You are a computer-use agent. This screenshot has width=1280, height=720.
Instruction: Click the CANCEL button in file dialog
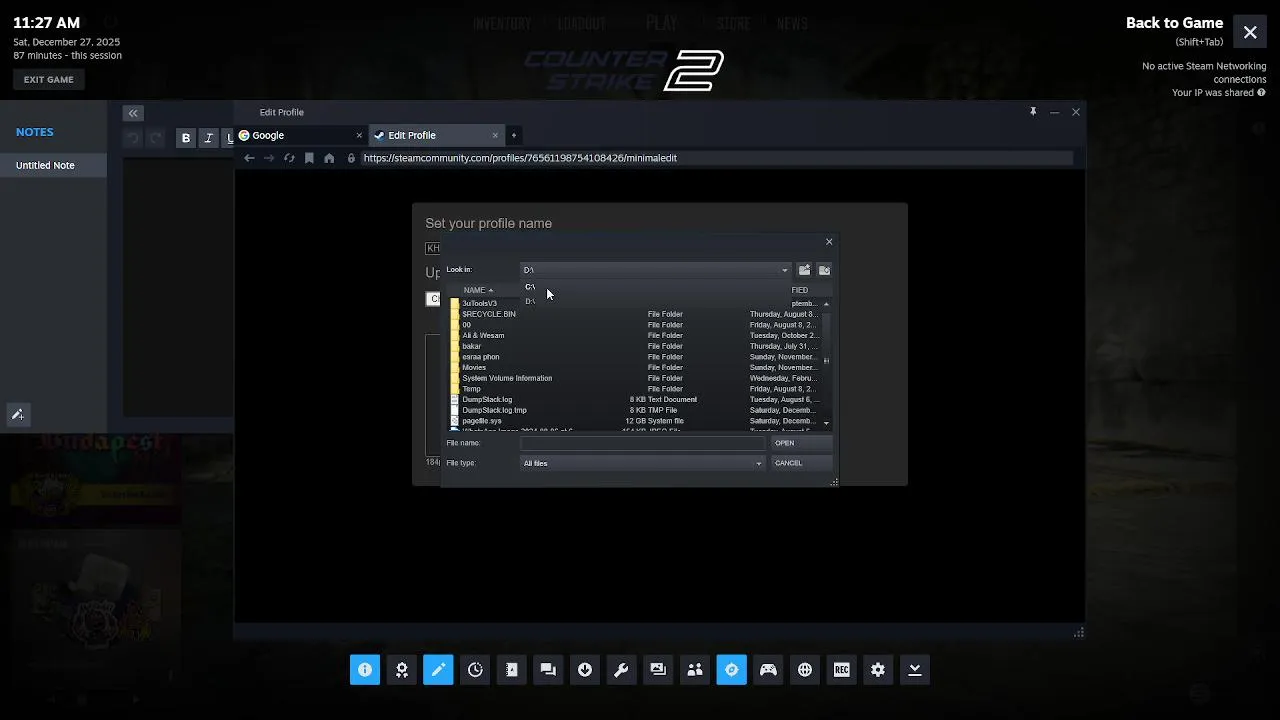pyautogui.click(x=802, y=463)
